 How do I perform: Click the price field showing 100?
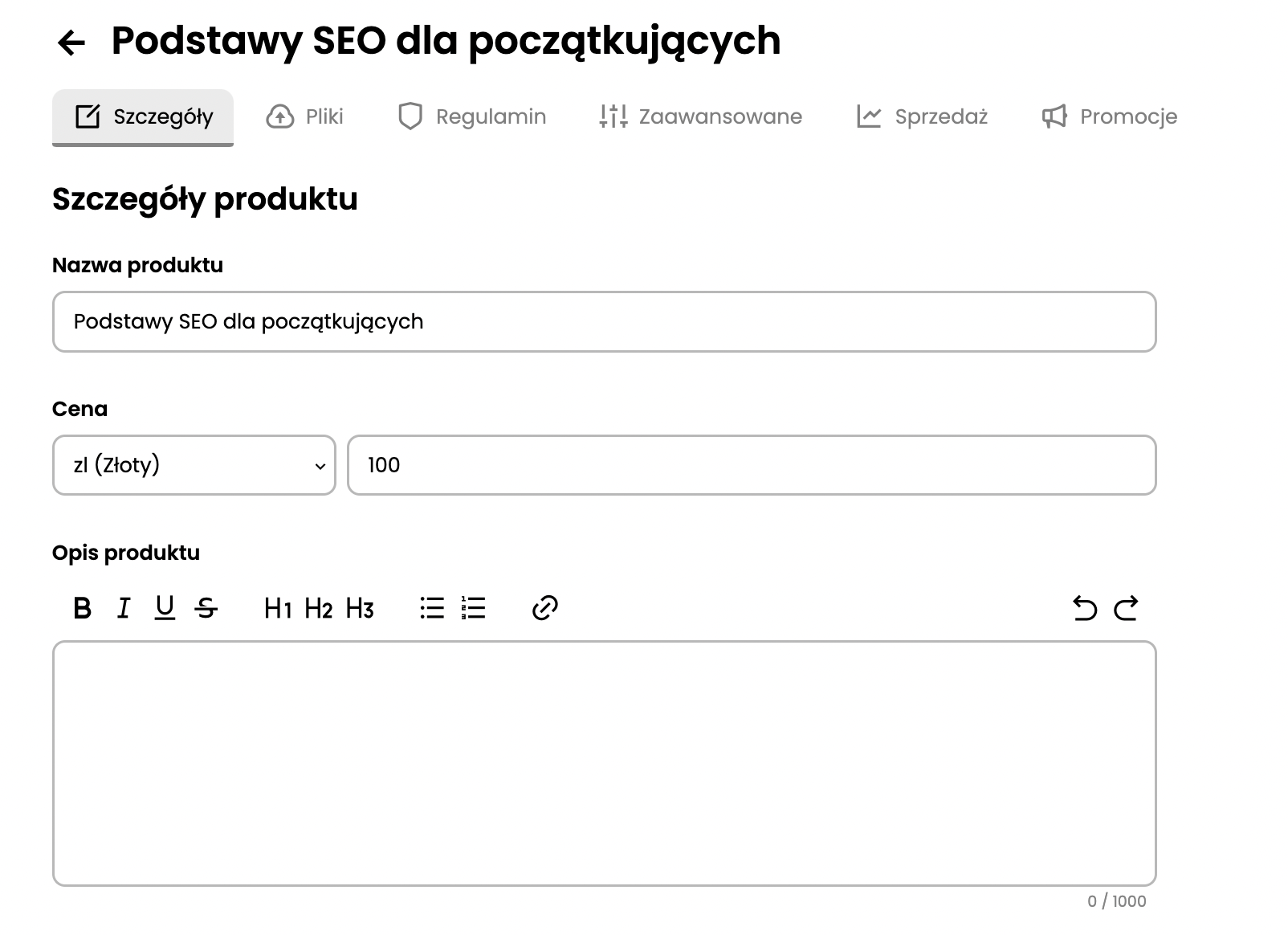click(x=752, y=465)
